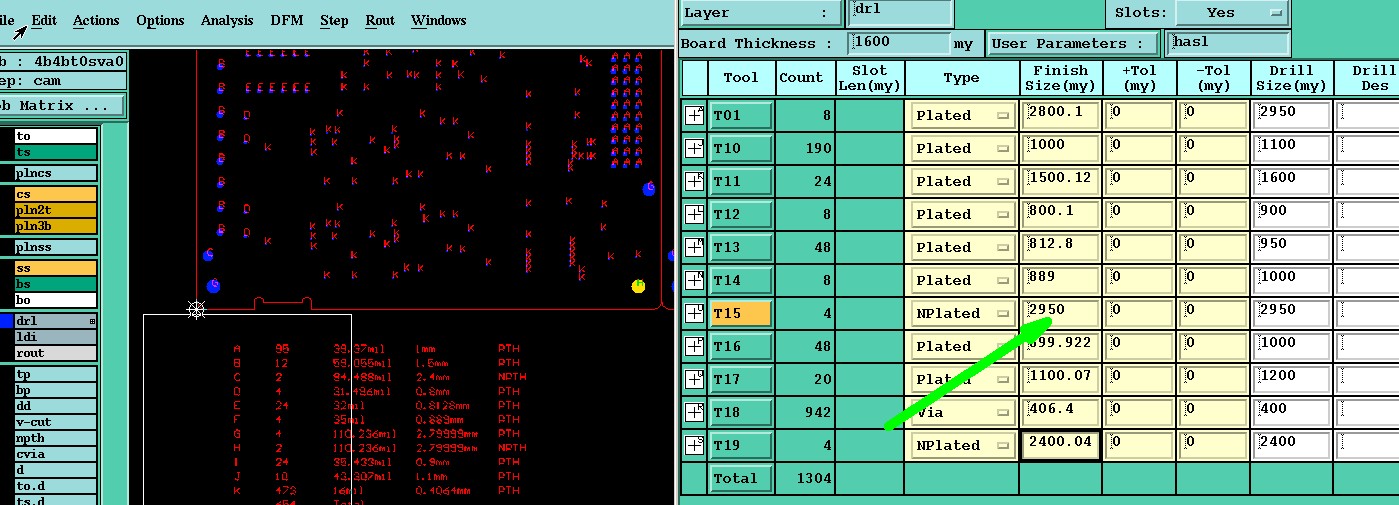Open the Step menu
Image resolution: width=1399 pixels, height=505 pixels.
tap(334, 20)
